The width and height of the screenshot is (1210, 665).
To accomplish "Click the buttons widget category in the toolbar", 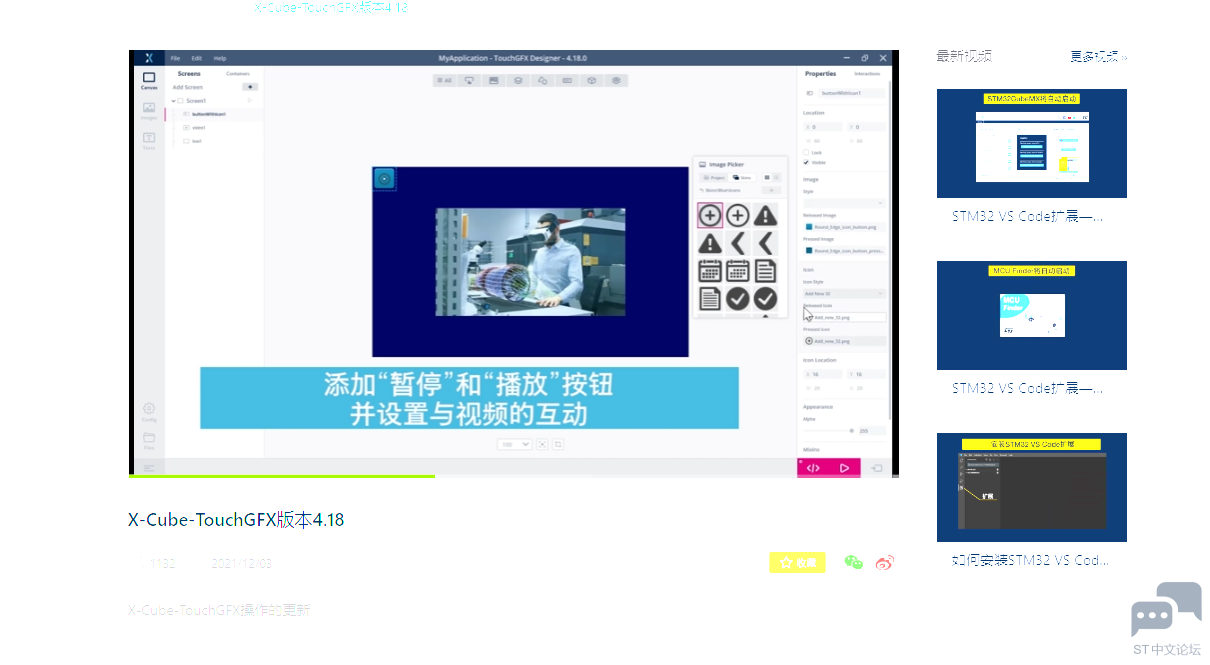I will (468, 80).
